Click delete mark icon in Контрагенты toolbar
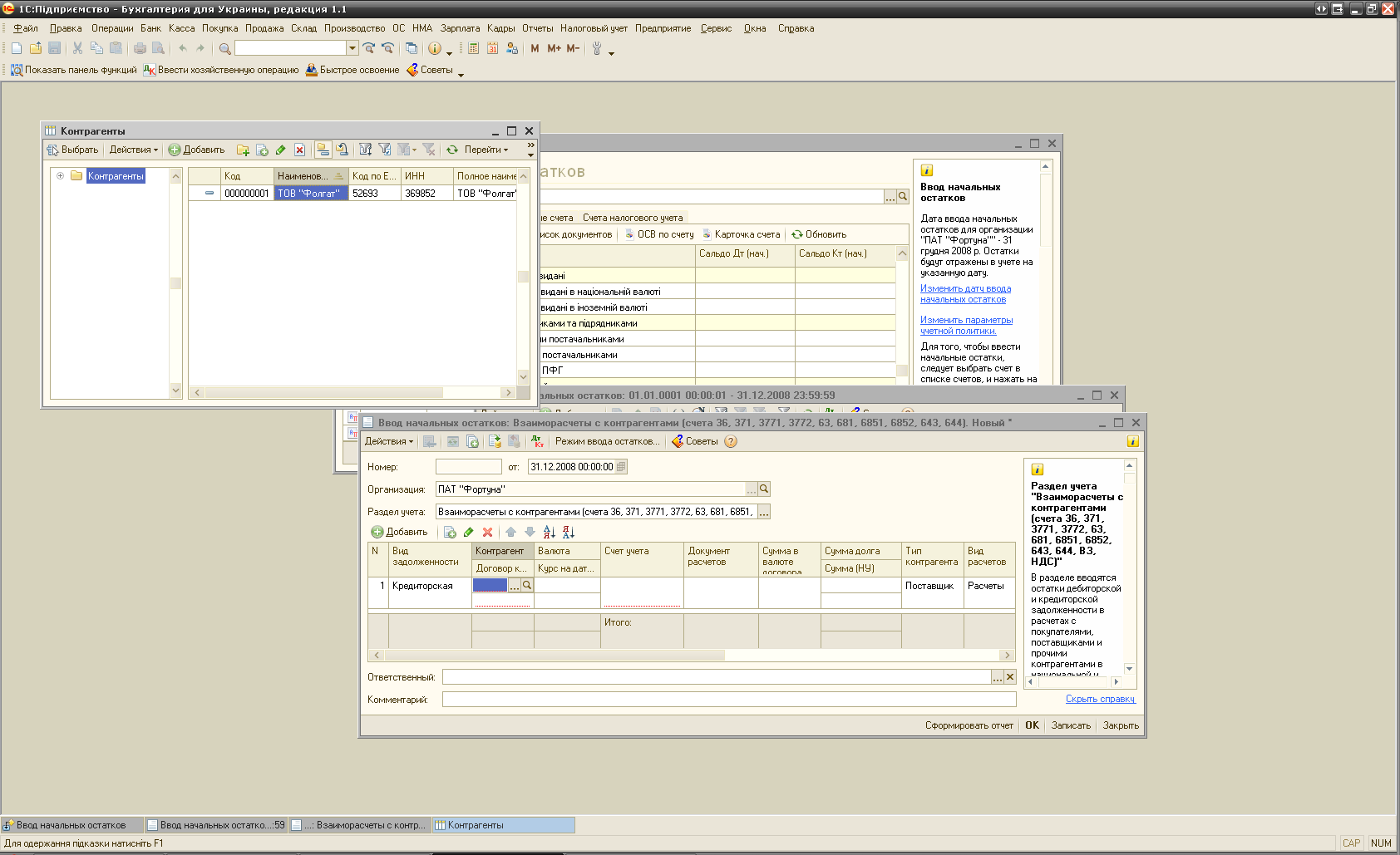 tap(300, 150)
